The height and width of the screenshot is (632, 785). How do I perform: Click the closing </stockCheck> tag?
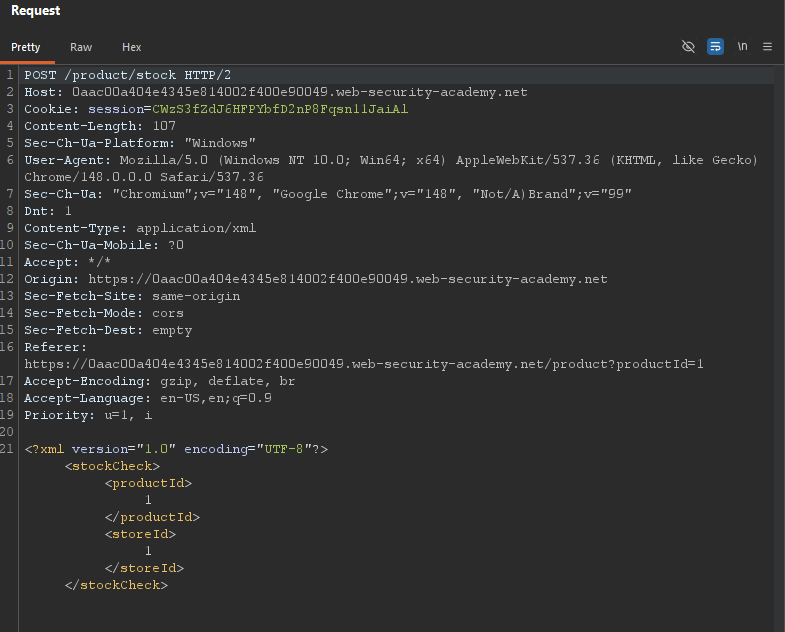116,585
